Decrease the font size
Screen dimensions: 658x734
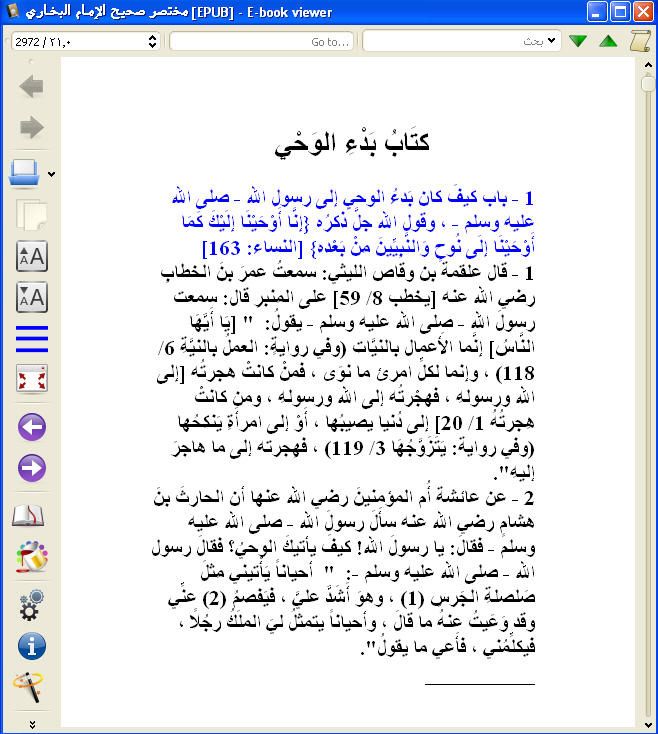click(31, 297)
